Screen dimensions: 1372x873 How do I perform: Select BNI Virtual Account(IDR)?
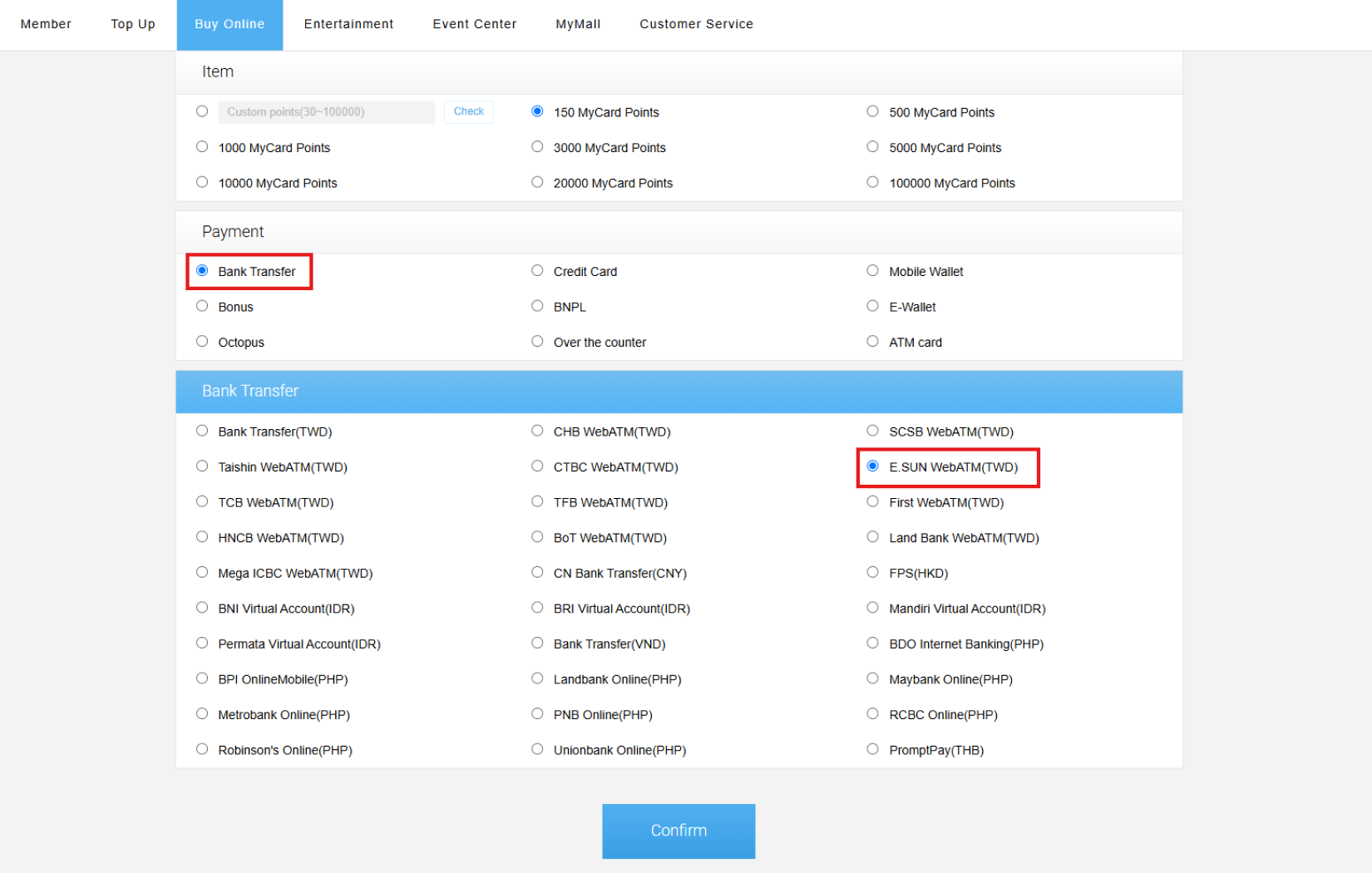202,608
